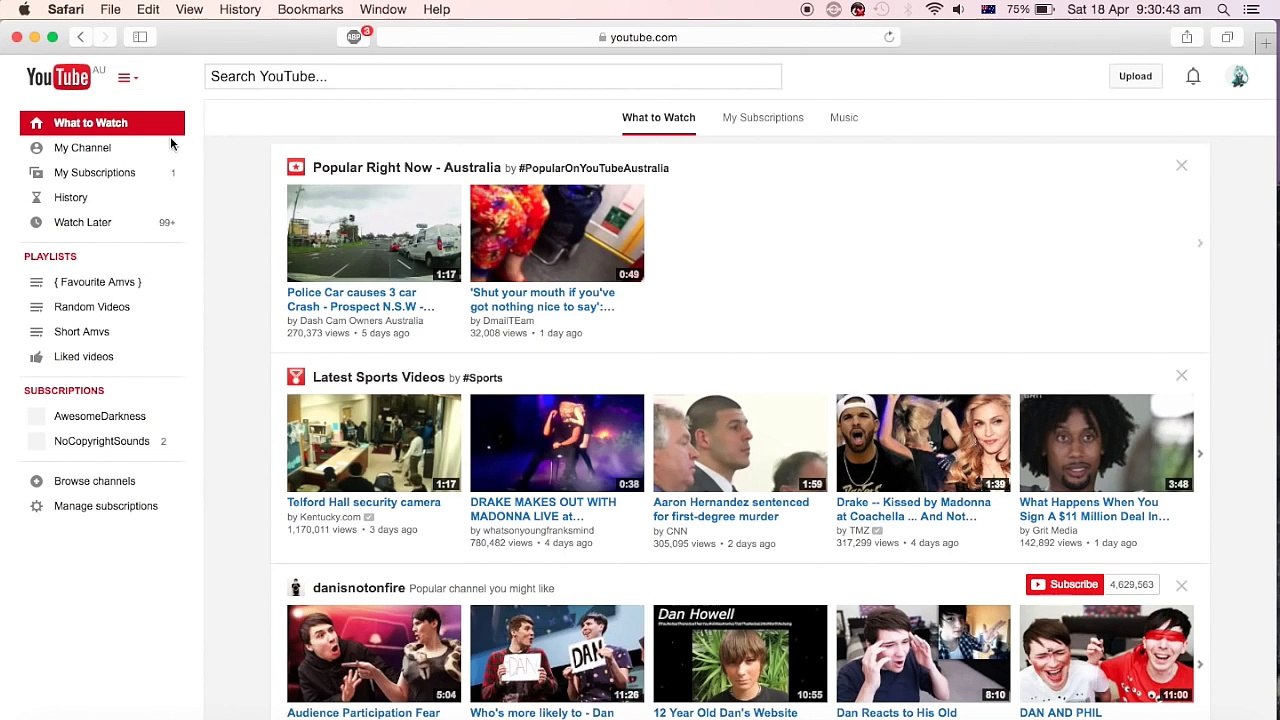Click the YouTube logo

59,77
